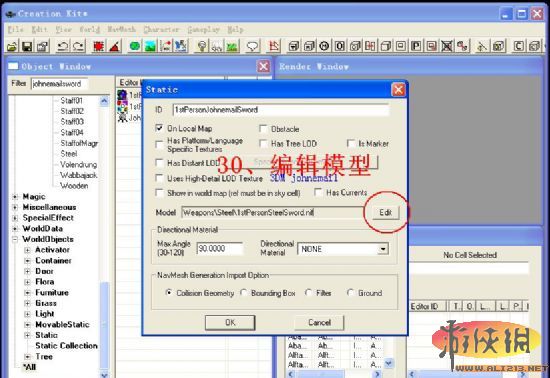Select Static in the object tree

(x=46, y=335)
